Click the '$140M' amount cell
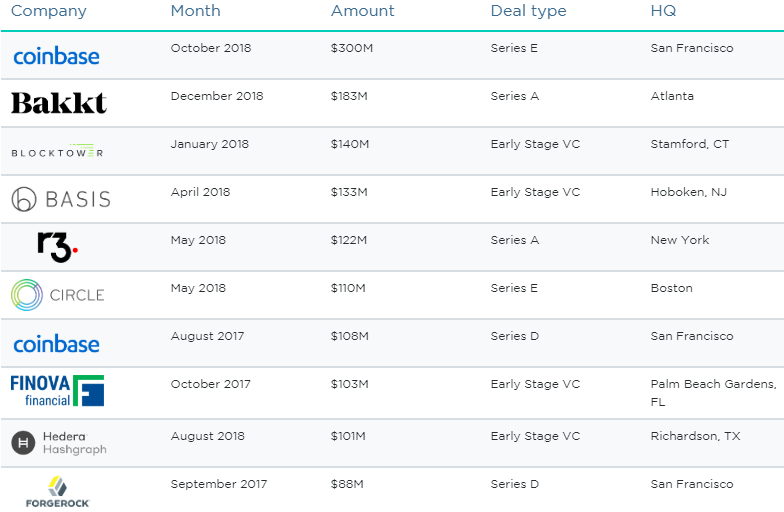 point(350,144)
